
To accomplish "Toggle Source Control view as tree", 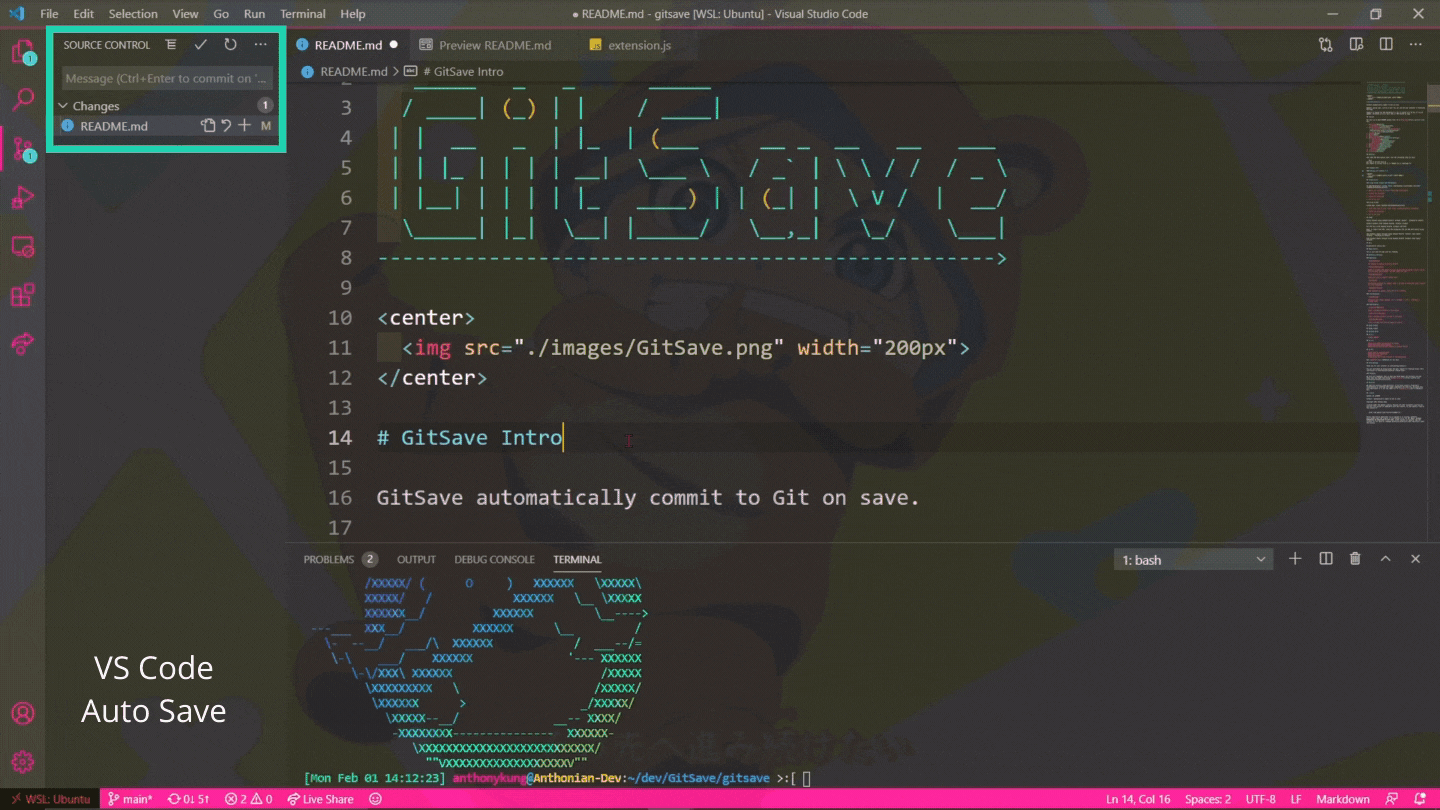I will 171,45.
